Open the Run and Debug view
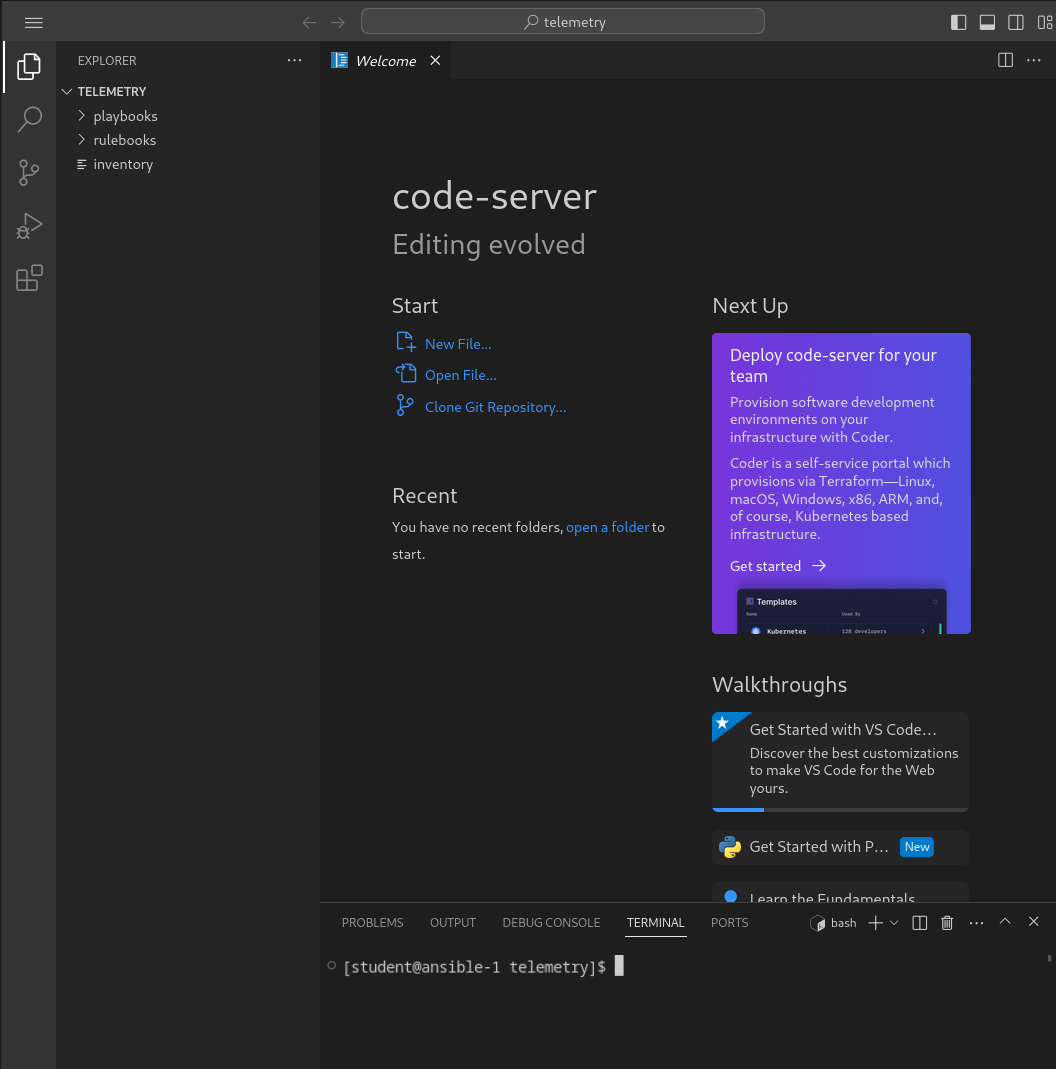Screen dimensions: 1056x1069 coord(29,226)
